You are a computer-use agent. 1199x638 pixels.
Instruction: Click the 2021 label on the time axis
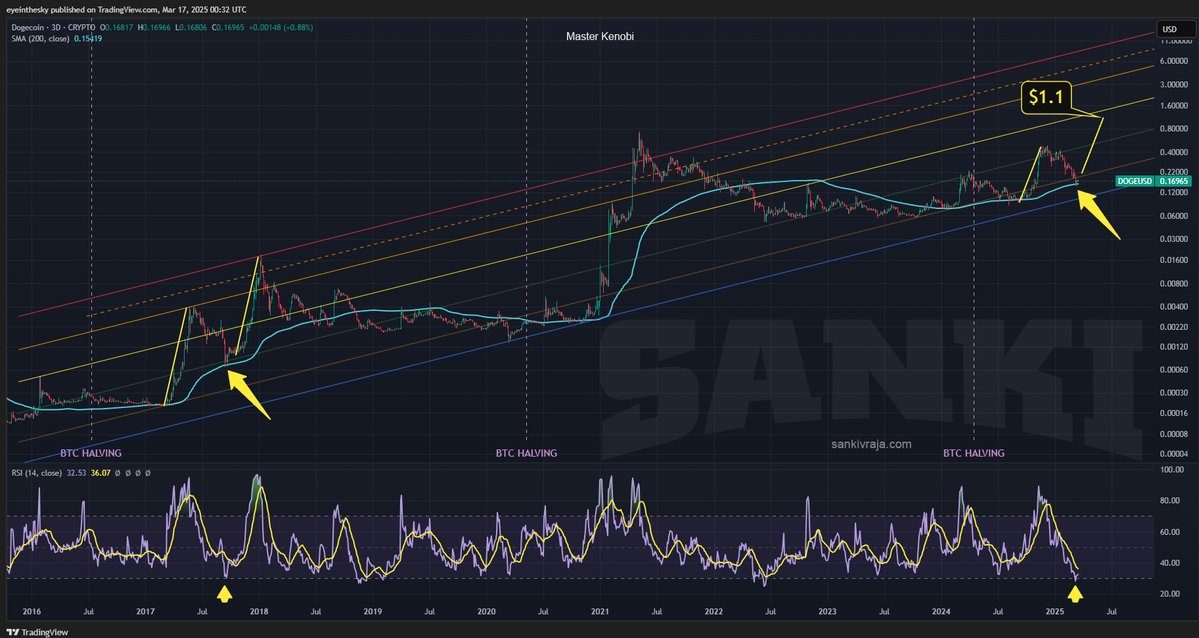[x=599, y=612]
